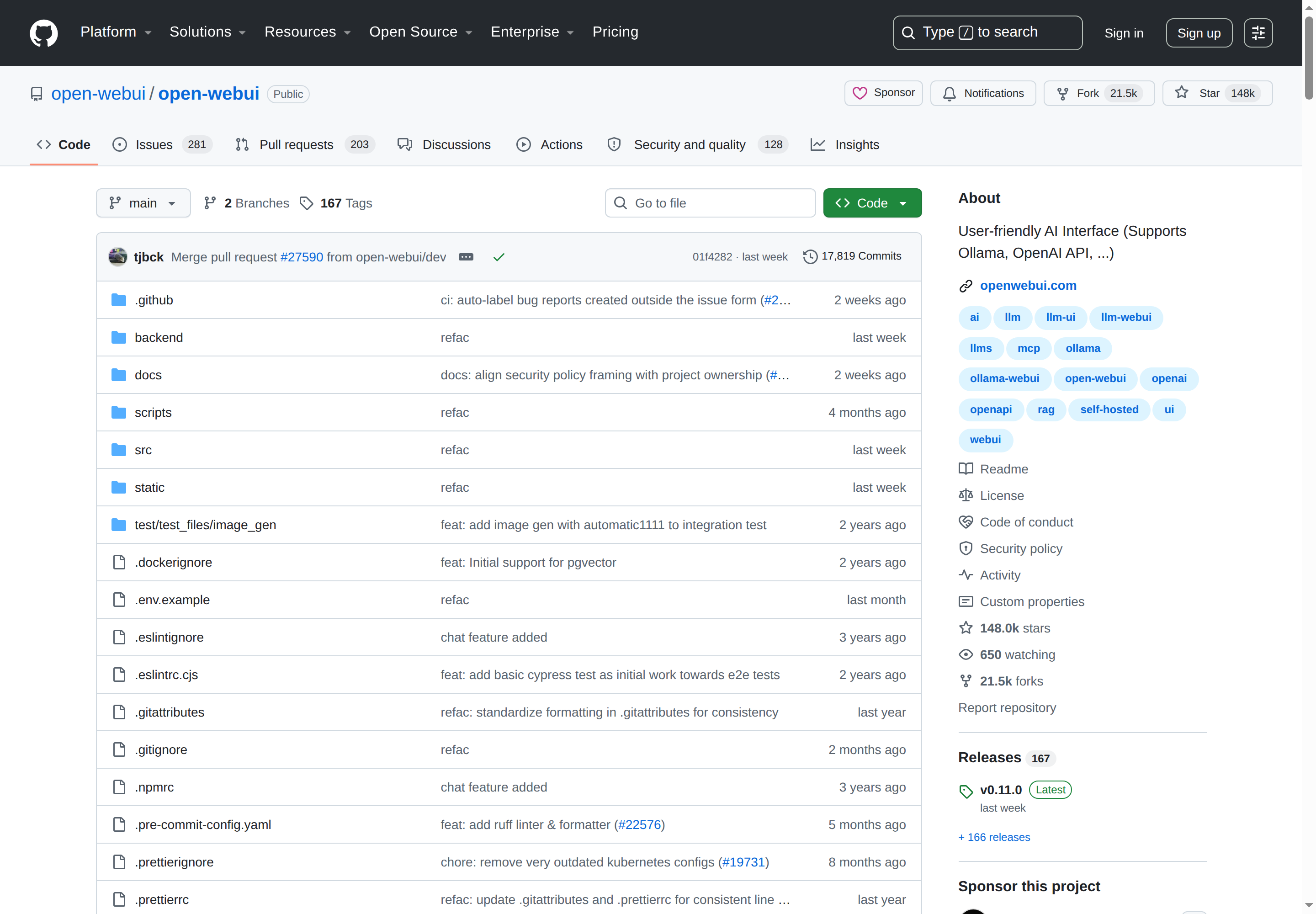Open the v0.11.0 release tag
Viewport: 1316px width, 914px height.
(x=1000, y=790)
